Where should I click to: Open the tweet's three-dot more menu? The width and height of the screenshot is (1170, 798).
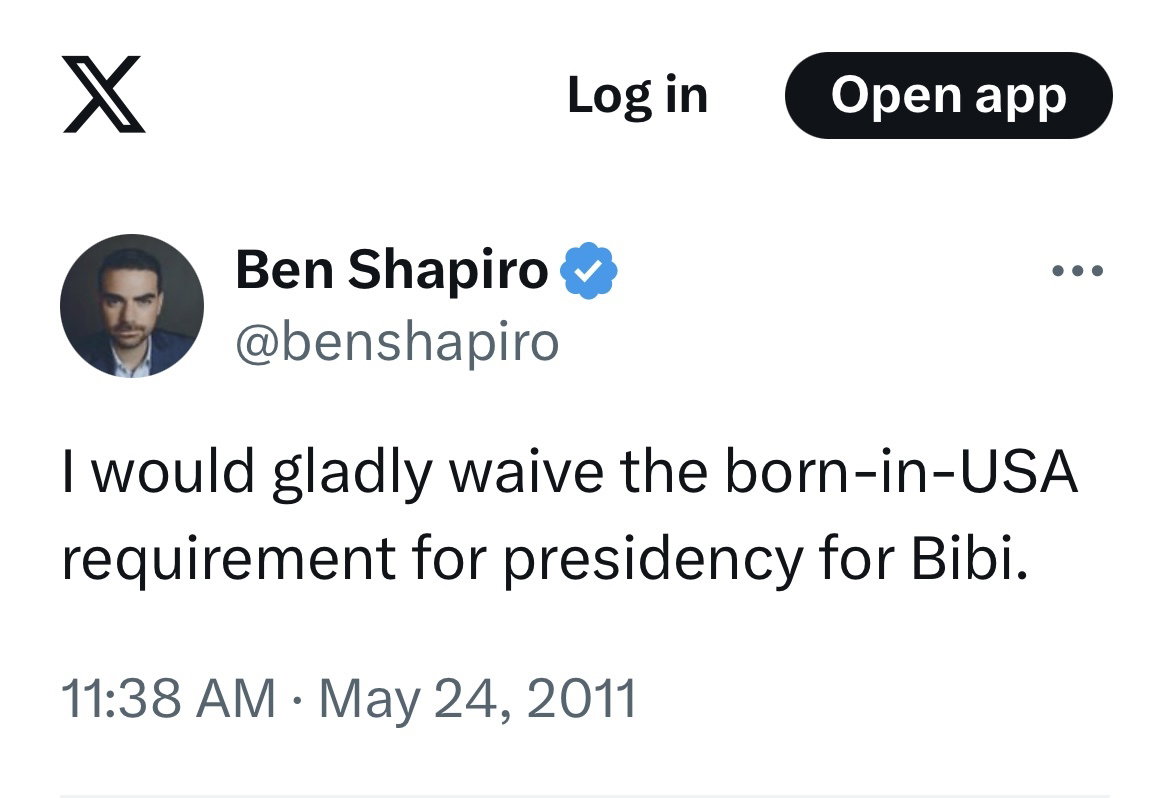[1077, 271]
